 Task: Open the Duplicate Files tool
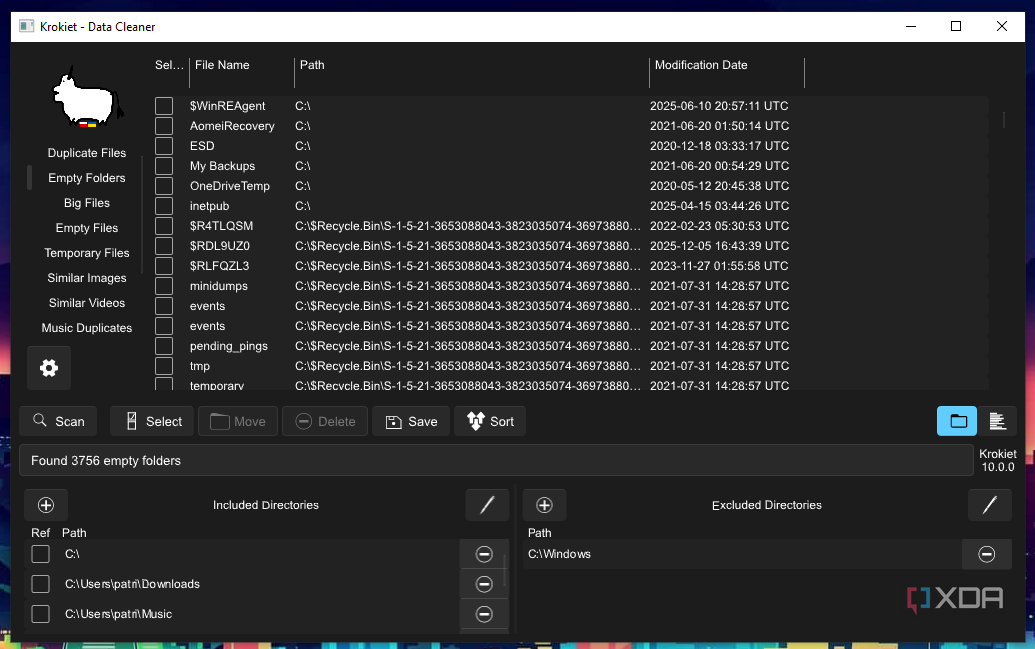tap(86, 153)
